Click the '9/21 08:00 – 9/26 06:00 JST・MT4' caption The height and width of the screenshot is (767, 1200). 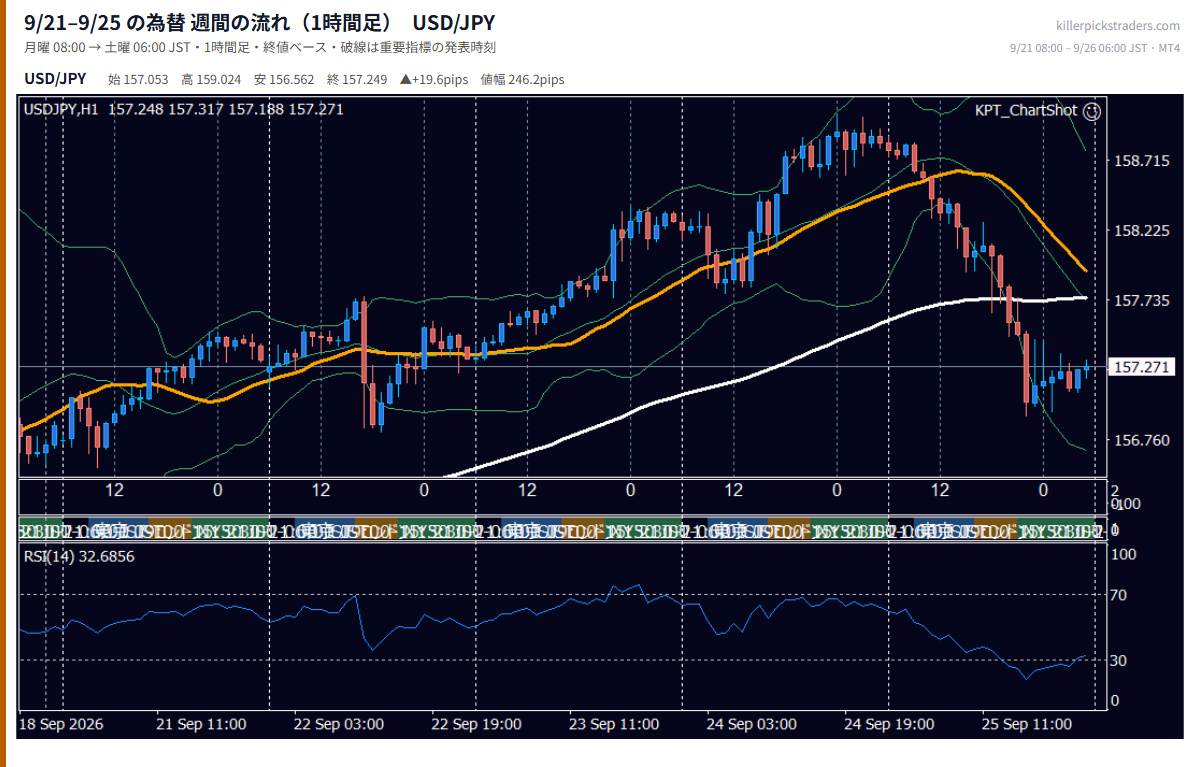click(1095, 47)
